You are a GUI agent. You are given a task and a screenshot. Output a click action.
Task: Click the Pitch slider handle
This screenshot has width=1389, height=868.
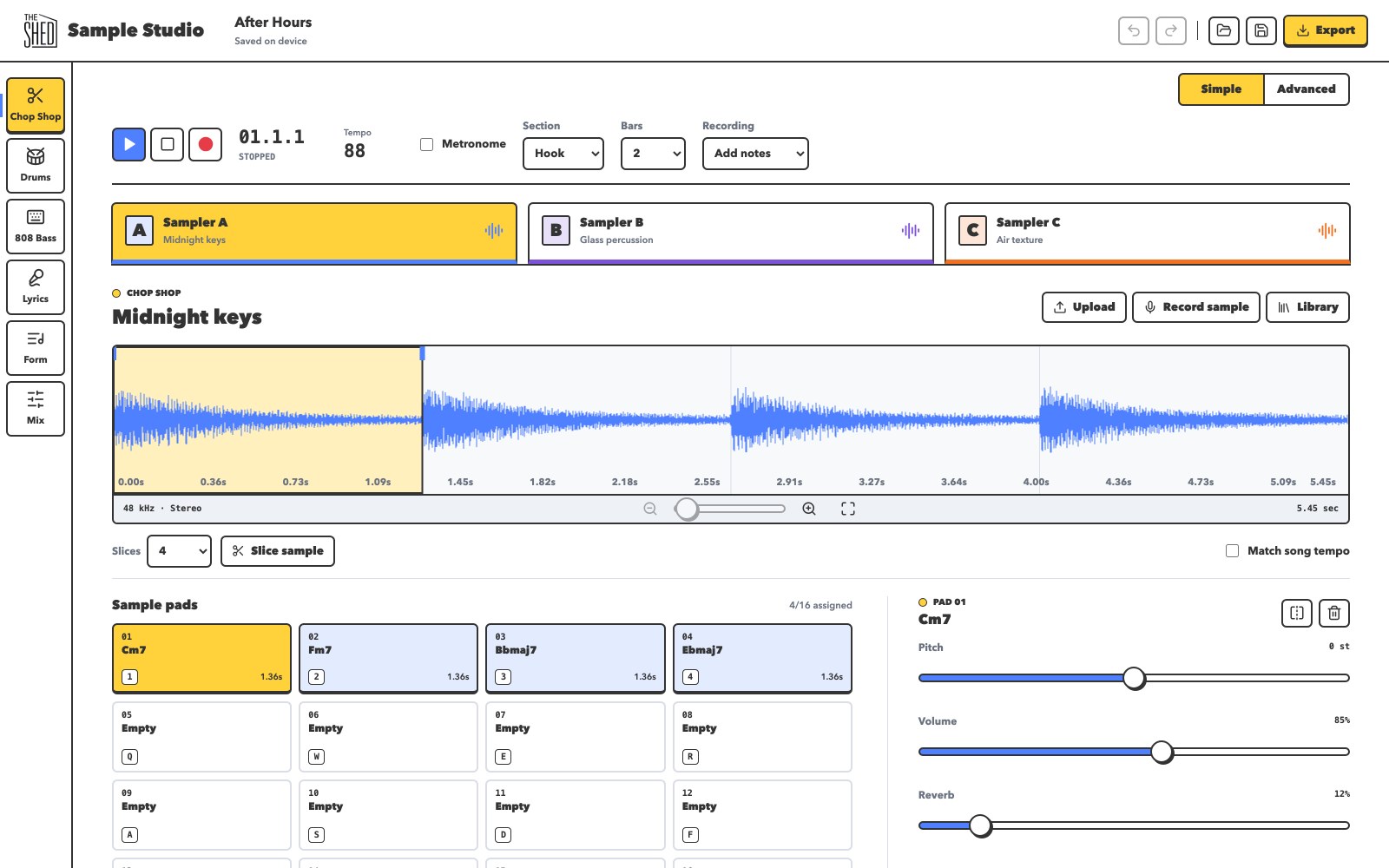pos(1134,678)
